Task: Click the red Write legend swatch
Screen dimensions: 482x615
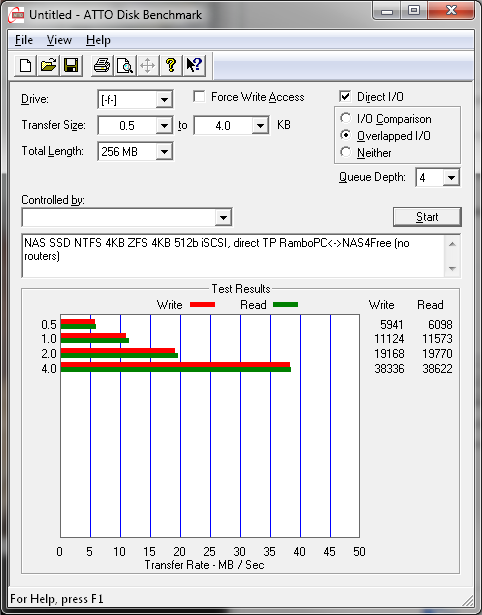Action: (x=202, y=304)
